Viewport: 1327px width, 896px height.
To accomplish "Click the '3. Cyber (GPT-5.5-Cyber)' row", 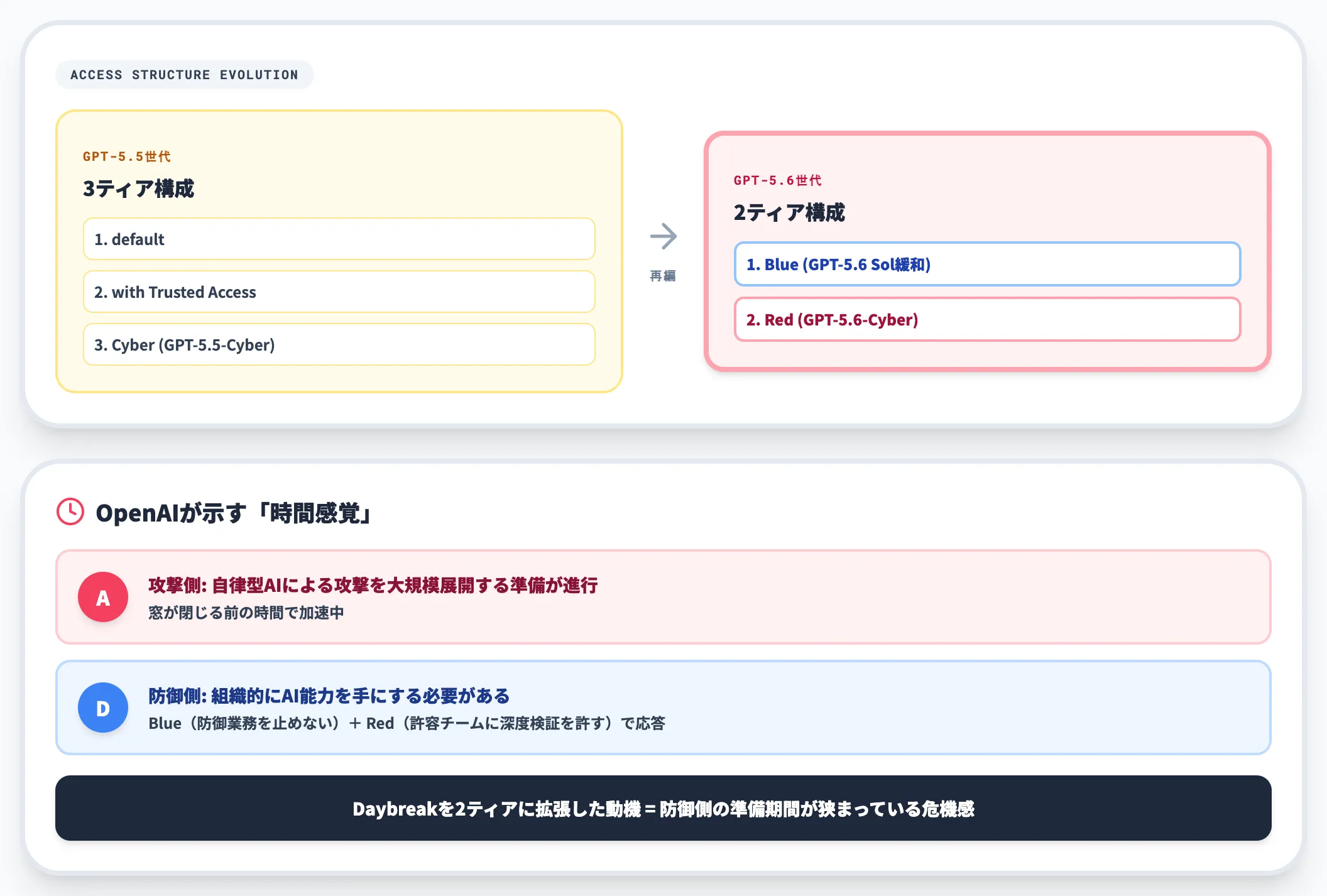I will (339, 344).
